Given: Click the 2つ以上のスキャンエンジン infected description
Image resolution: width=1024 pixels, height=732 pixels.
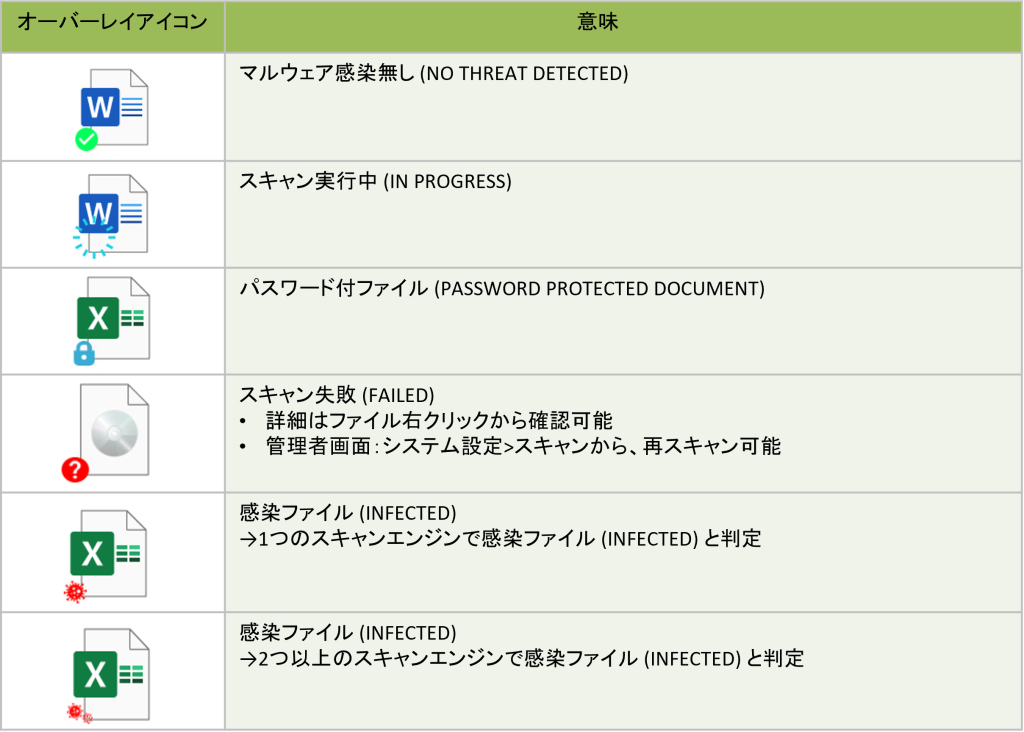Looking at the screenshot, I should coord(522,658).
